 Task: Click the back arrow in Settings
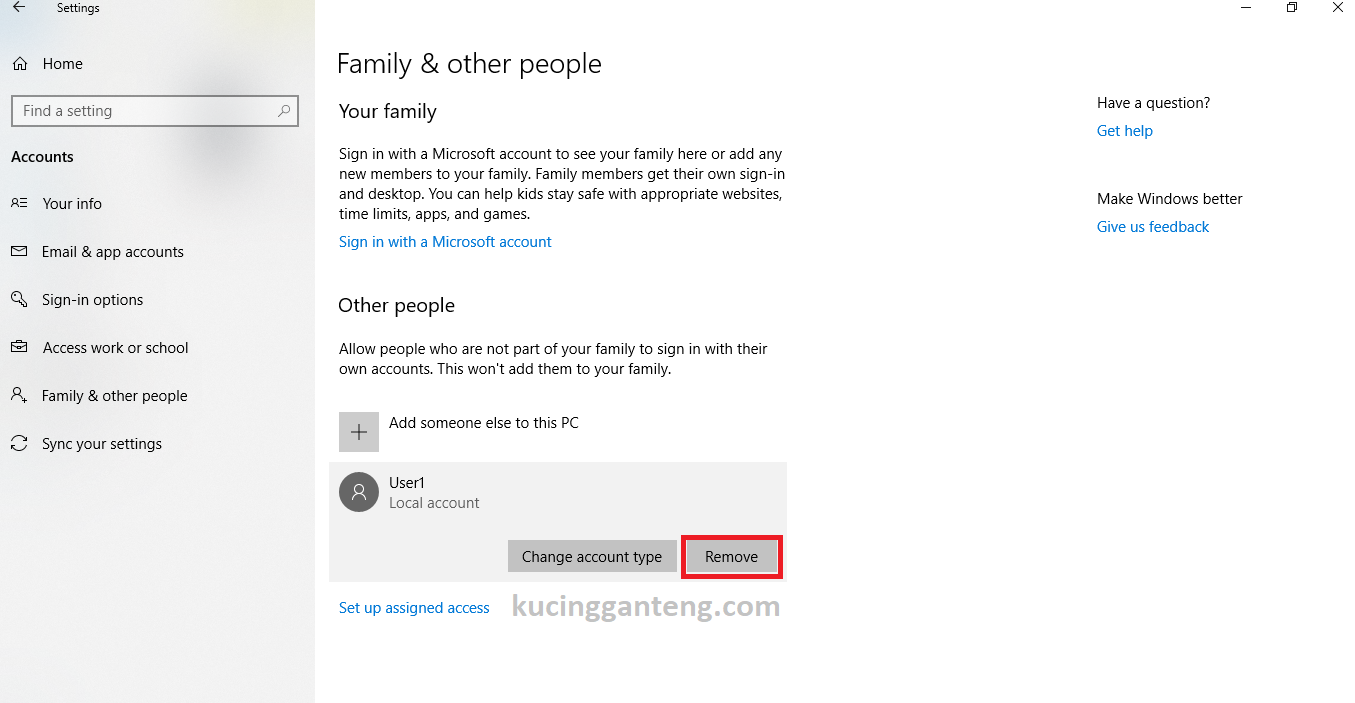click(18, 8)
